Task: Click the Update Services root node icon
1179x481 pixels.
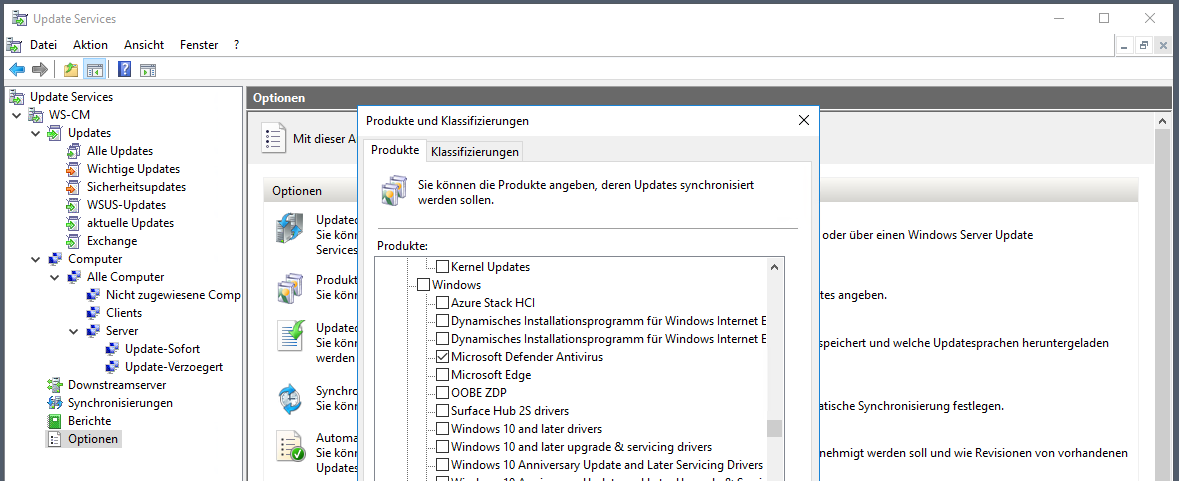Action: 17,97
